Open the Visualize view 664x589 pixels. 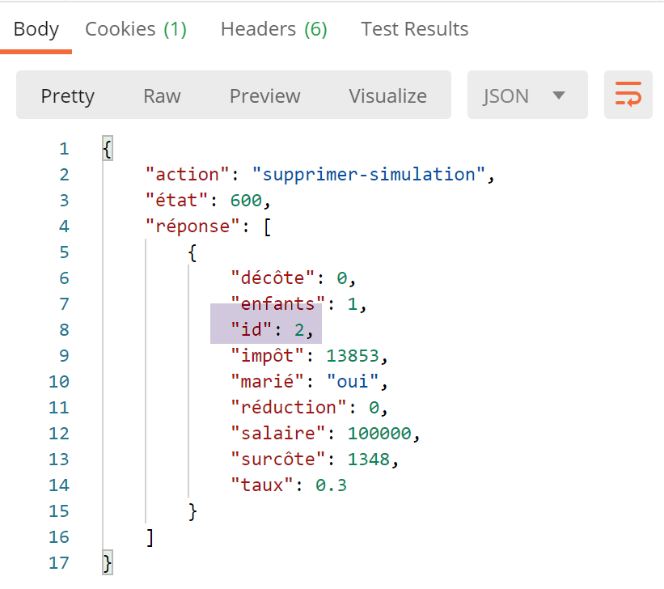click(x=387, y=96)
